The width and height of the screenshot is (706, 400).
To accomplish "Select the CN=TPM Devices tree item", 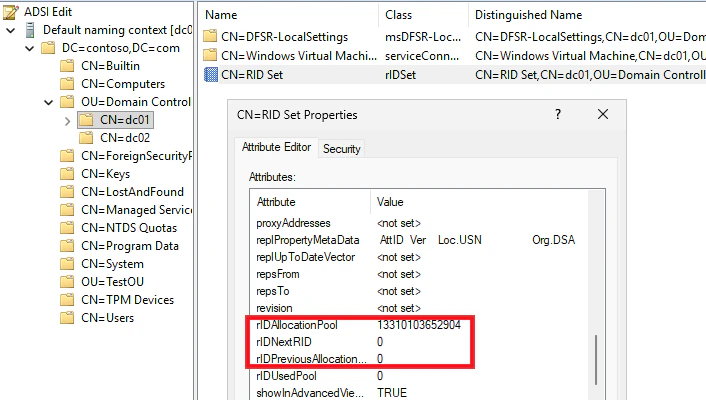I will pyautogui.click(x=127, y=300).
